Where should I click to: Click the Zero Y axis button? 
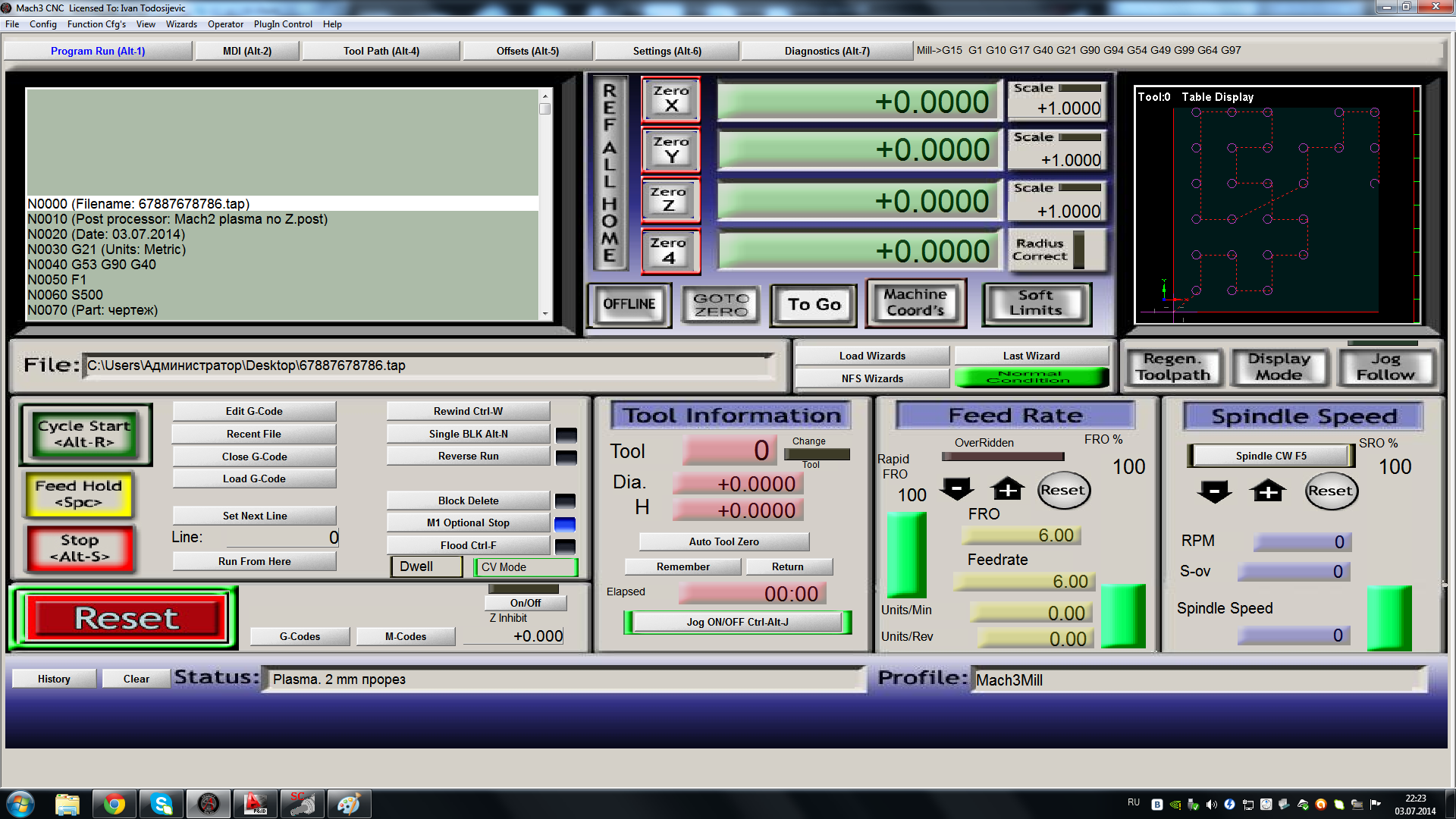click(x=670, y=150)
